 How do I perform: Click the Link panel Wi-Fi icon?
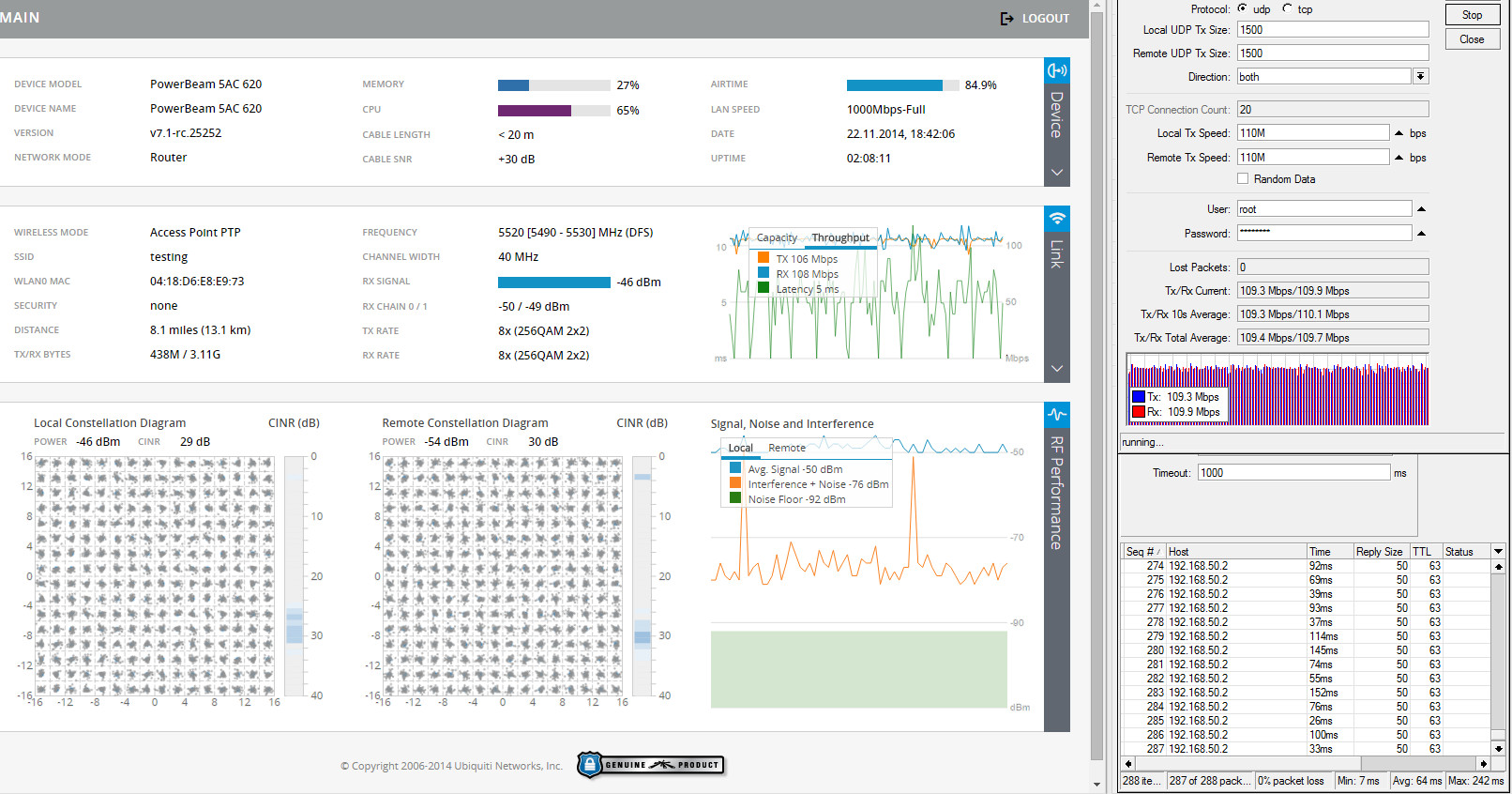click(1057, 219)
